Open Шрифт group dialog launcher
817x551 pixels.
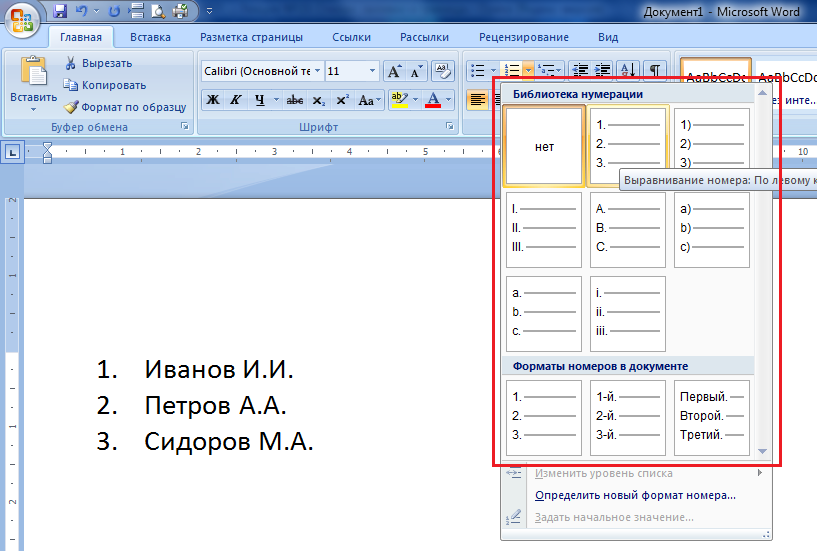click(450, 126)
